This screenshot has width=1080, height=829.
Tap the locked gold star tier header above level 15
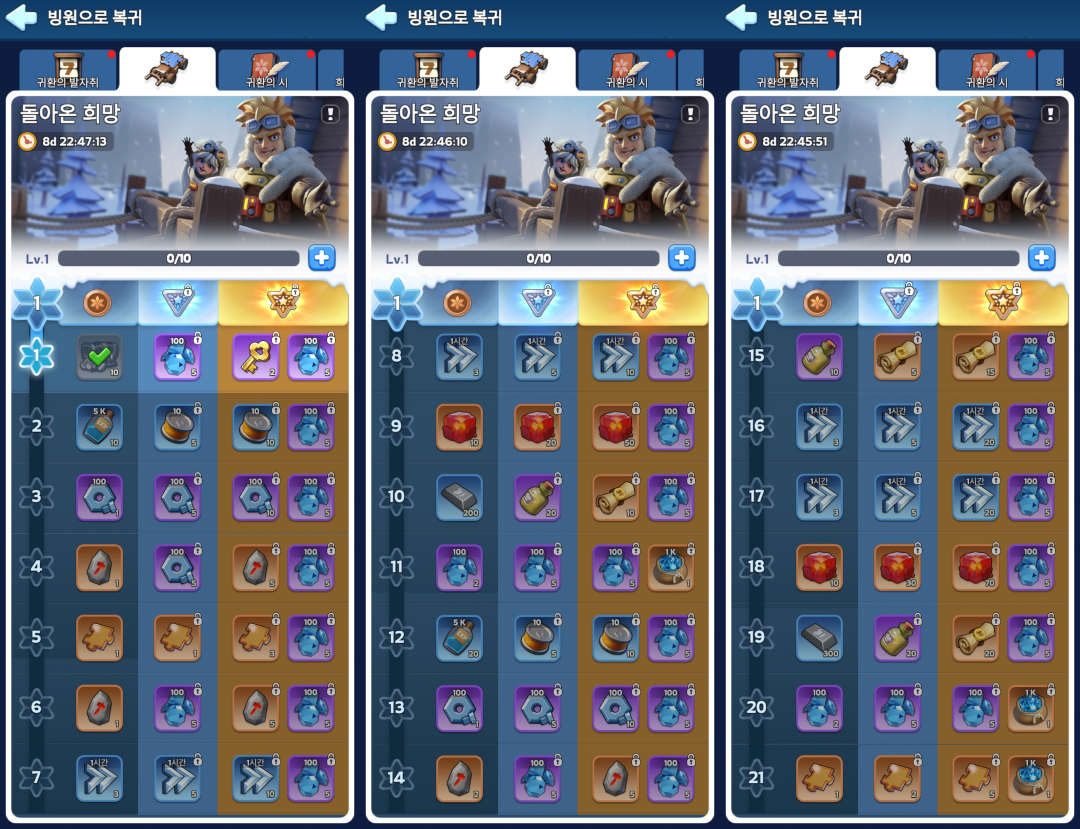tap(1003, 302)
